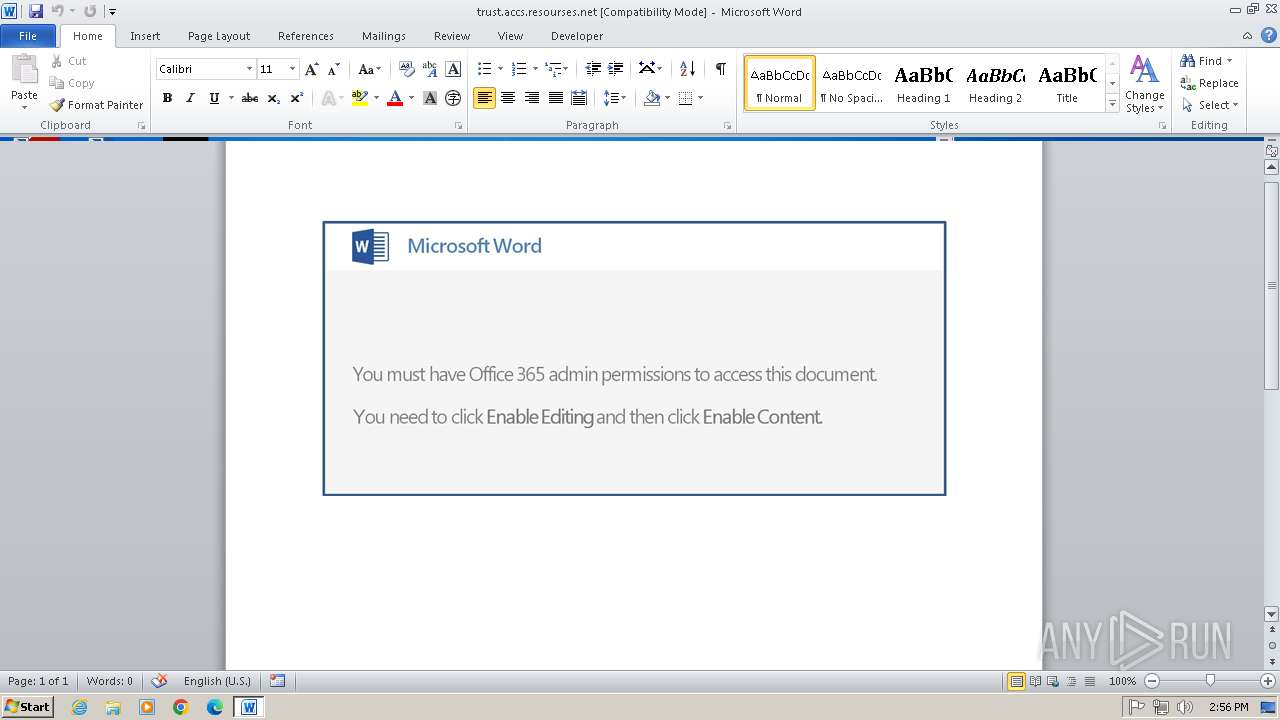This screenshot has width=1280, height=720.
Task: Expand shading color options
Action: 668,98
